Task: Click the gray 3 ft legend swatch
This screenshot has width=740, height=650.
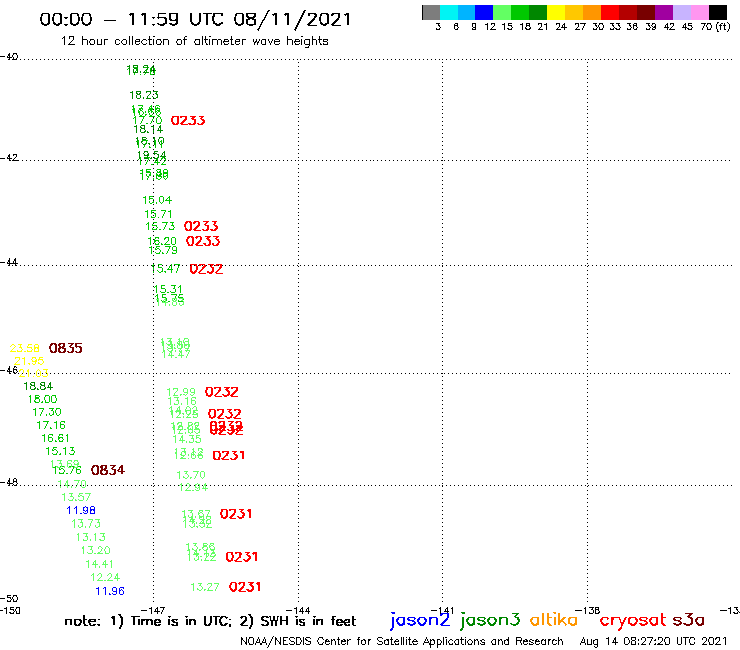Action: pos(431,12)
